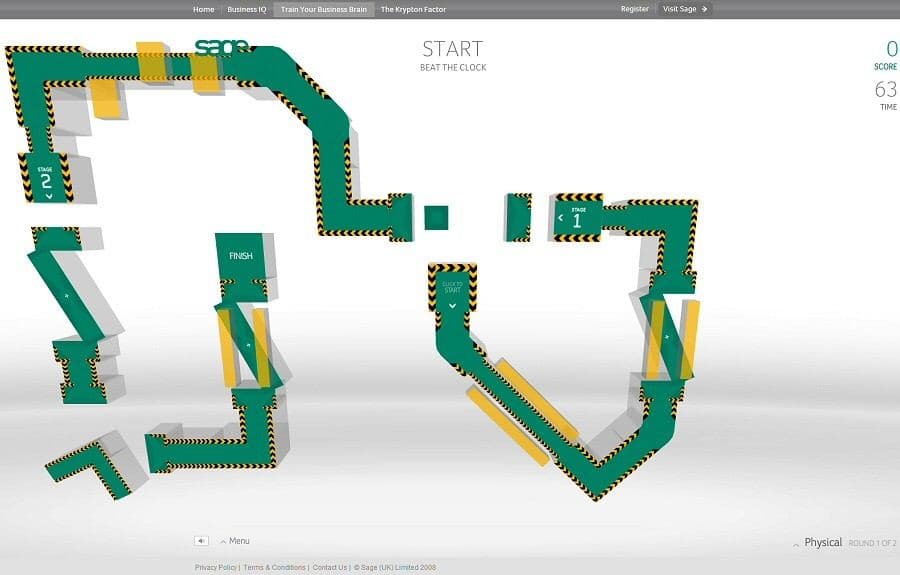The image size is (900, 575).
Task: Click the BEAT THE CLOCK subtitle
Action: (x=453, y=67)
